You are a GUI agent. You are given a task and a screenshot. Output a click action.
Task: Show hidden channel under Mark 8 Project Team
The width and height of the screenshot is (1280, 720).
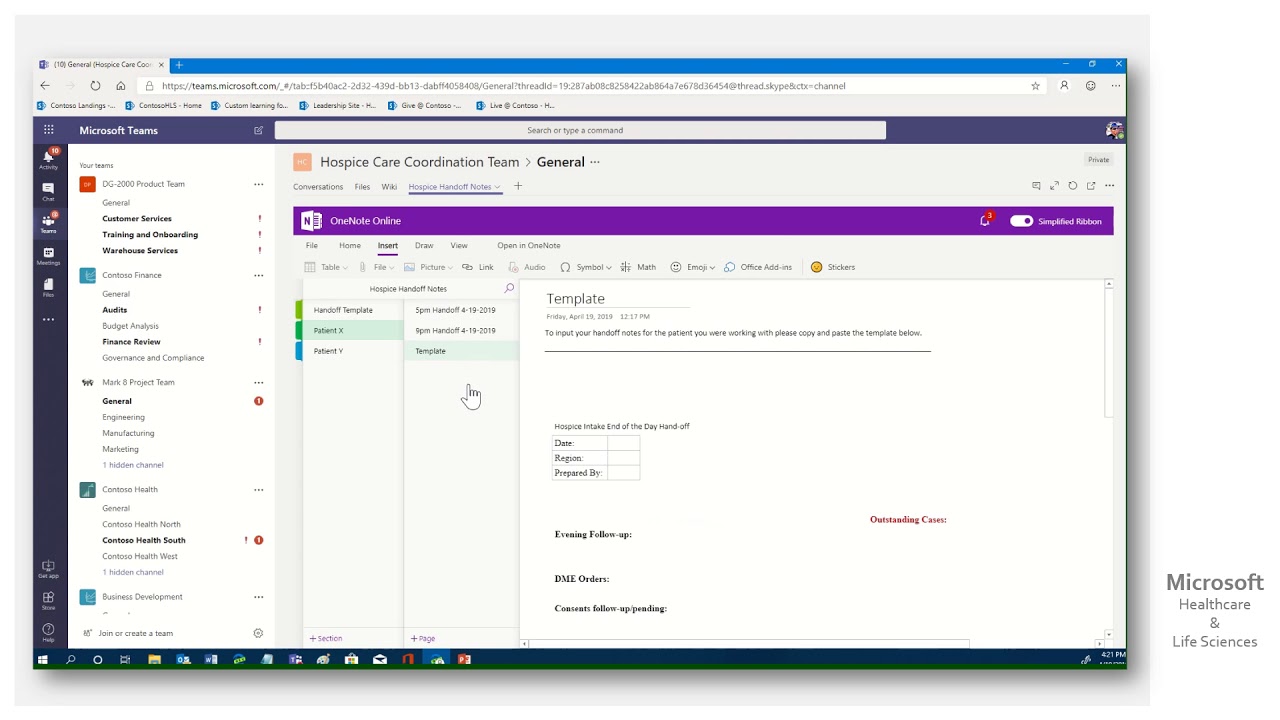point(133,465)
